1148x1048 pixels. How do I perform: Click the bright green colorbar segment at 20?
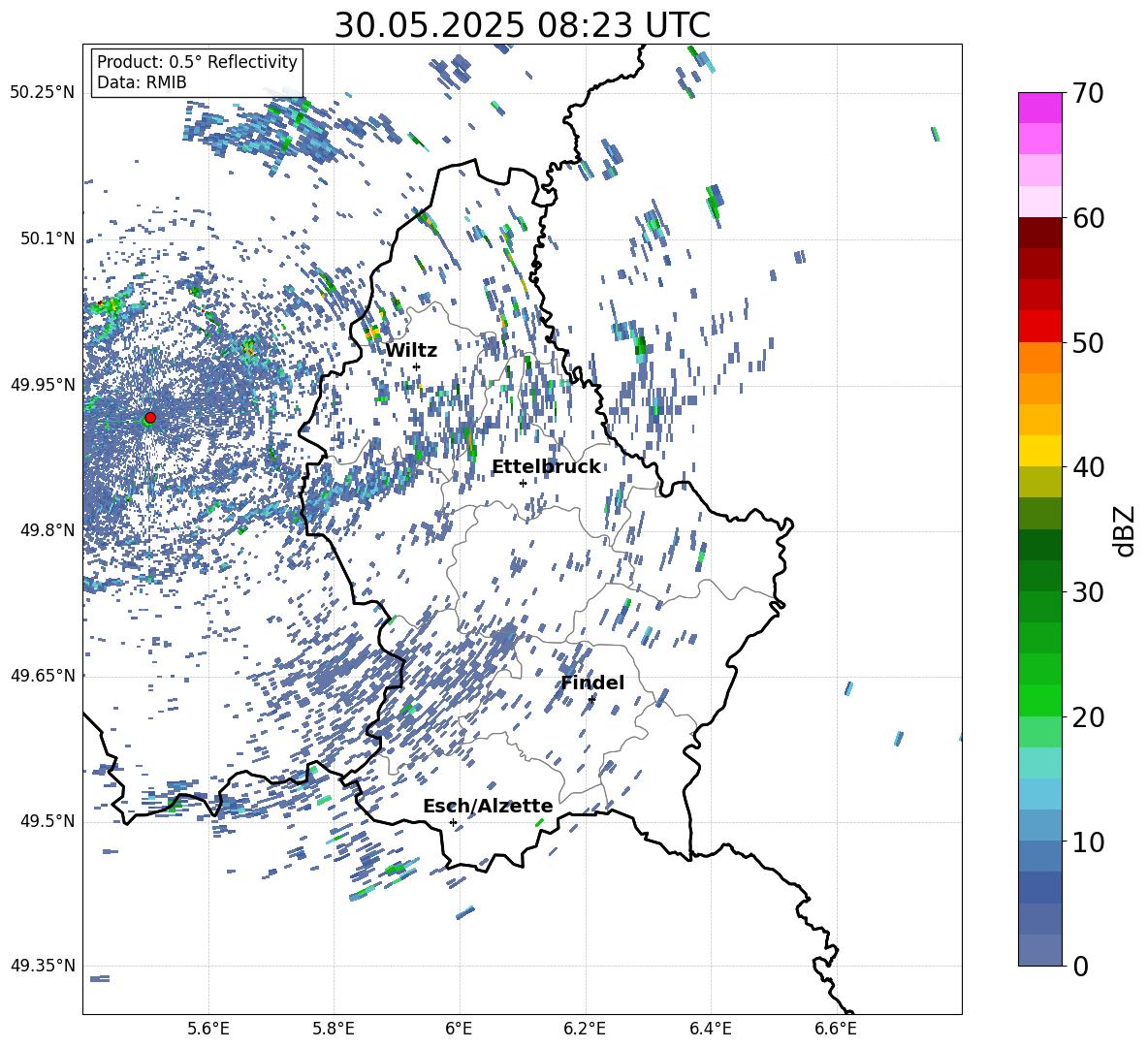1040,700
